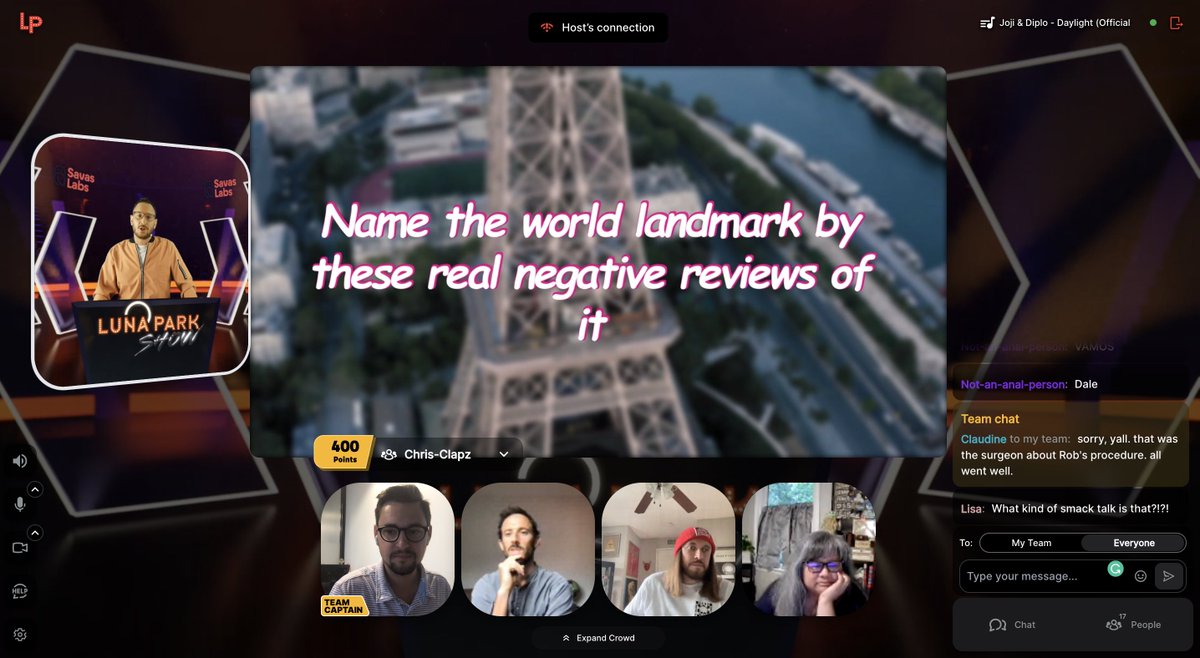Image resolution: width=1200 pixels, height=658 pixels.
Task: Click the Team chat header
Action: [990, 419]
